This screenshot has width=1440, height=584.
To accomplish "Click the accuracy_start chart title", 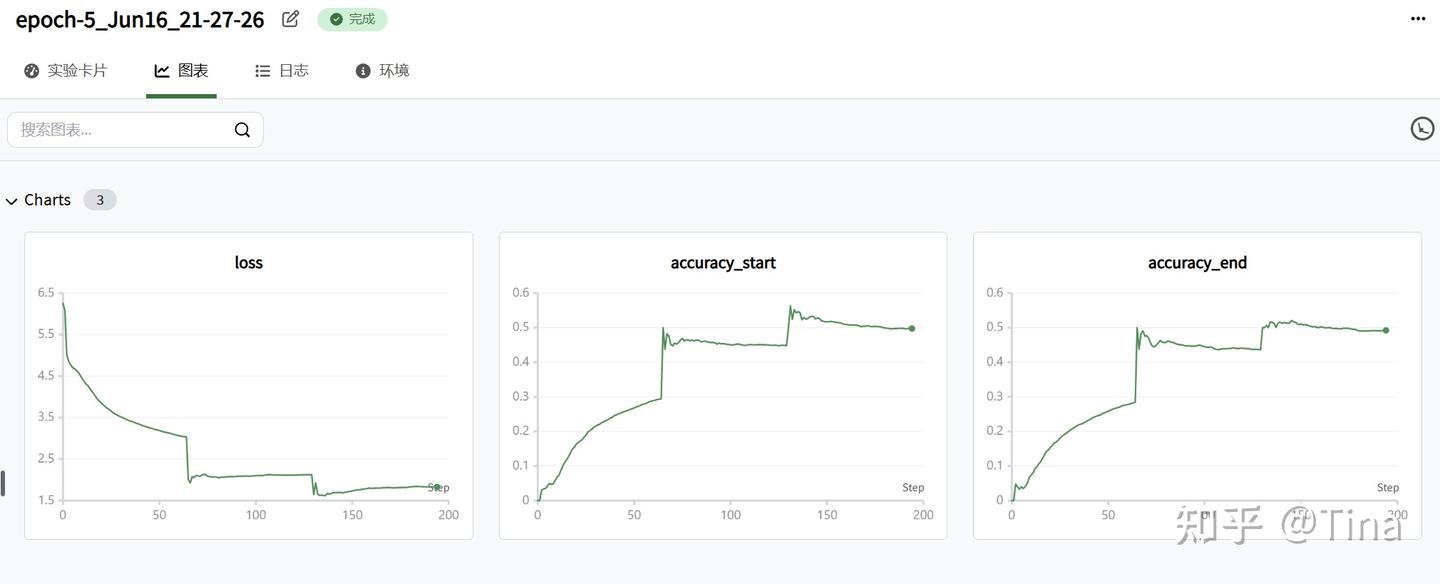I will click(723, 263).
